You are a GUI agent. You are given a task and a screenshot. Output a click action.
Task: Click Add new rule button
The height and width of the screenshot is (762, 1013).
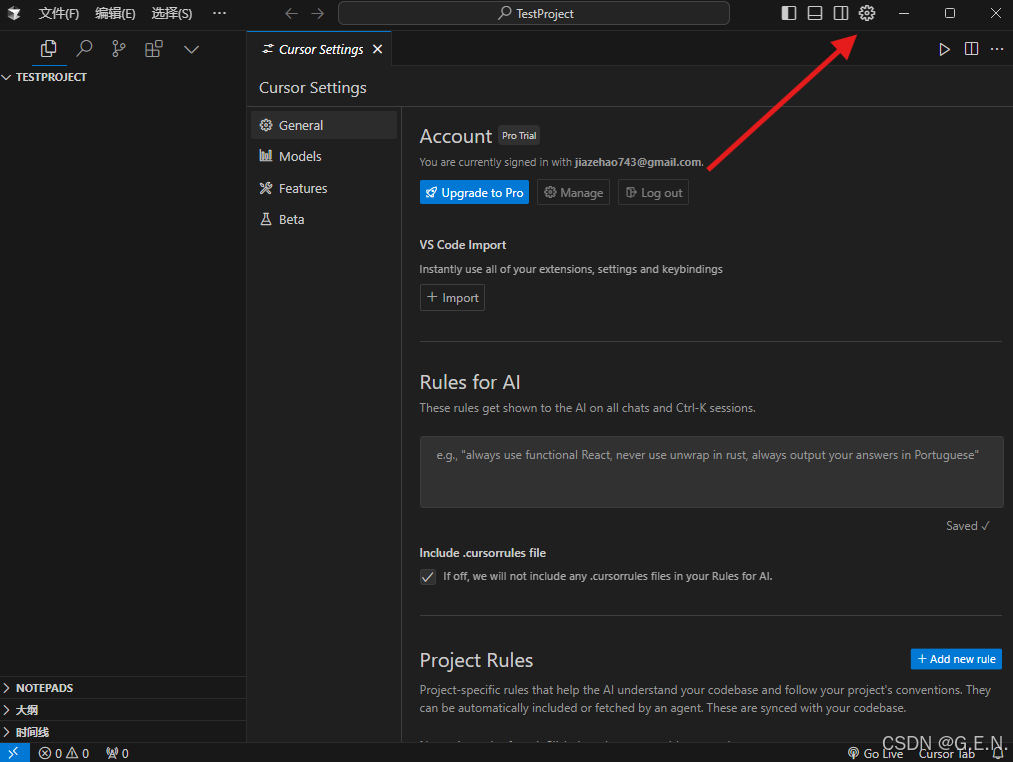tap(956, 659)
